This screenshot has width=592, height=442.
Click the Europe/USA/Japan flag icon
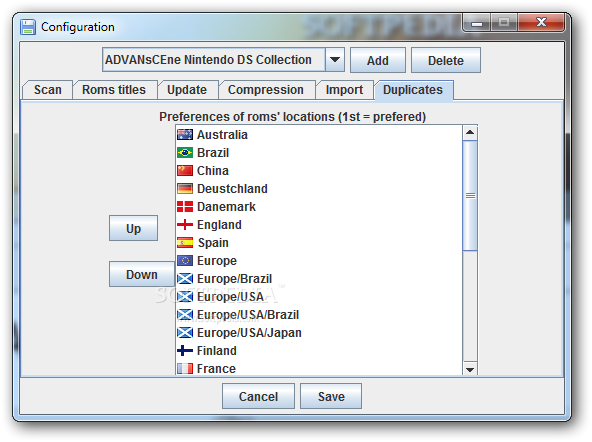(185, 333)
